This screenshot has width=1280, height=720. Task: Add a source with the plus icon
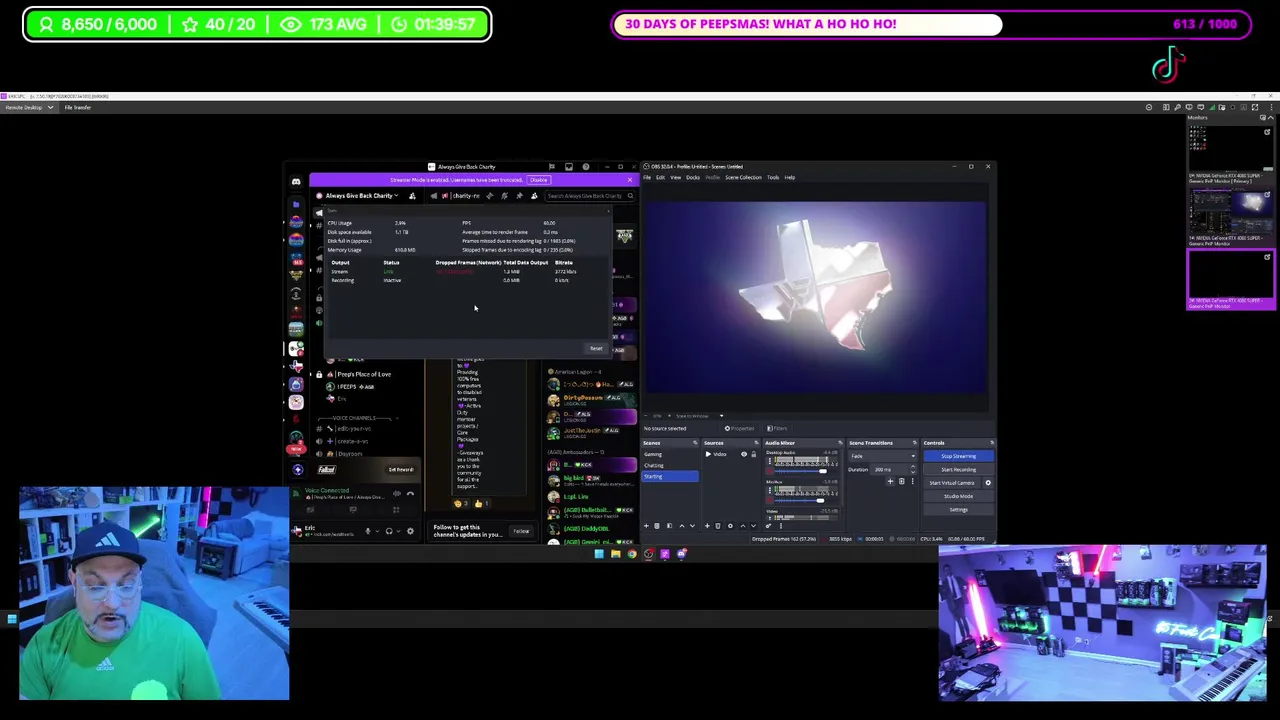[x=707, y=526]
